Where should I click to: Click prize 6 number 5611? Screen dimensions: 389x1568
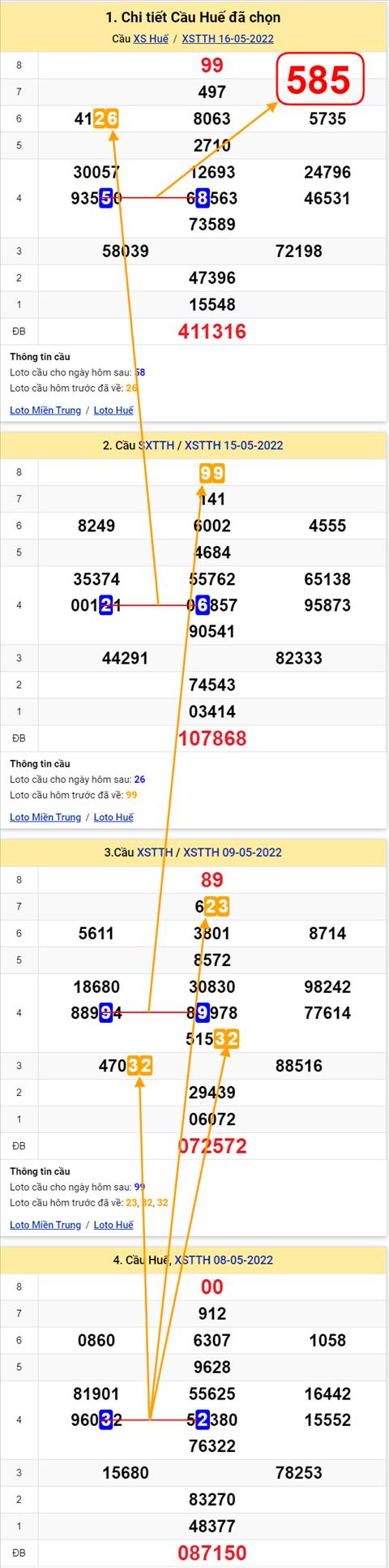pos(96,934)
